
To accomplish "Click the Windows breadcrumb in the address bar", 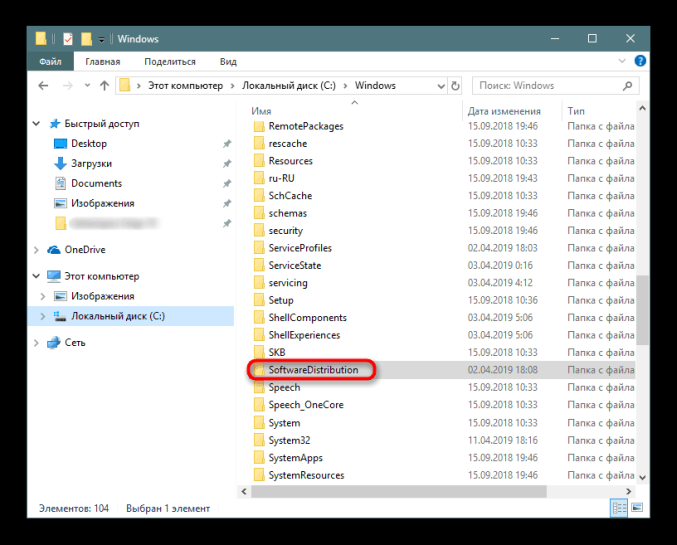I will [375, 86].
